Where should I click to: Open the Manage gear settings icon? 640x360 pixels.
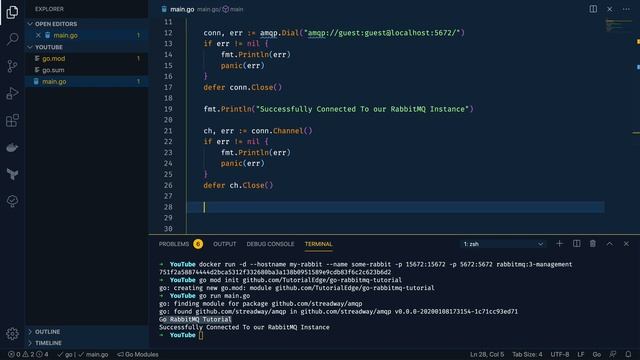pyautogui.click(x=12, y=334)
